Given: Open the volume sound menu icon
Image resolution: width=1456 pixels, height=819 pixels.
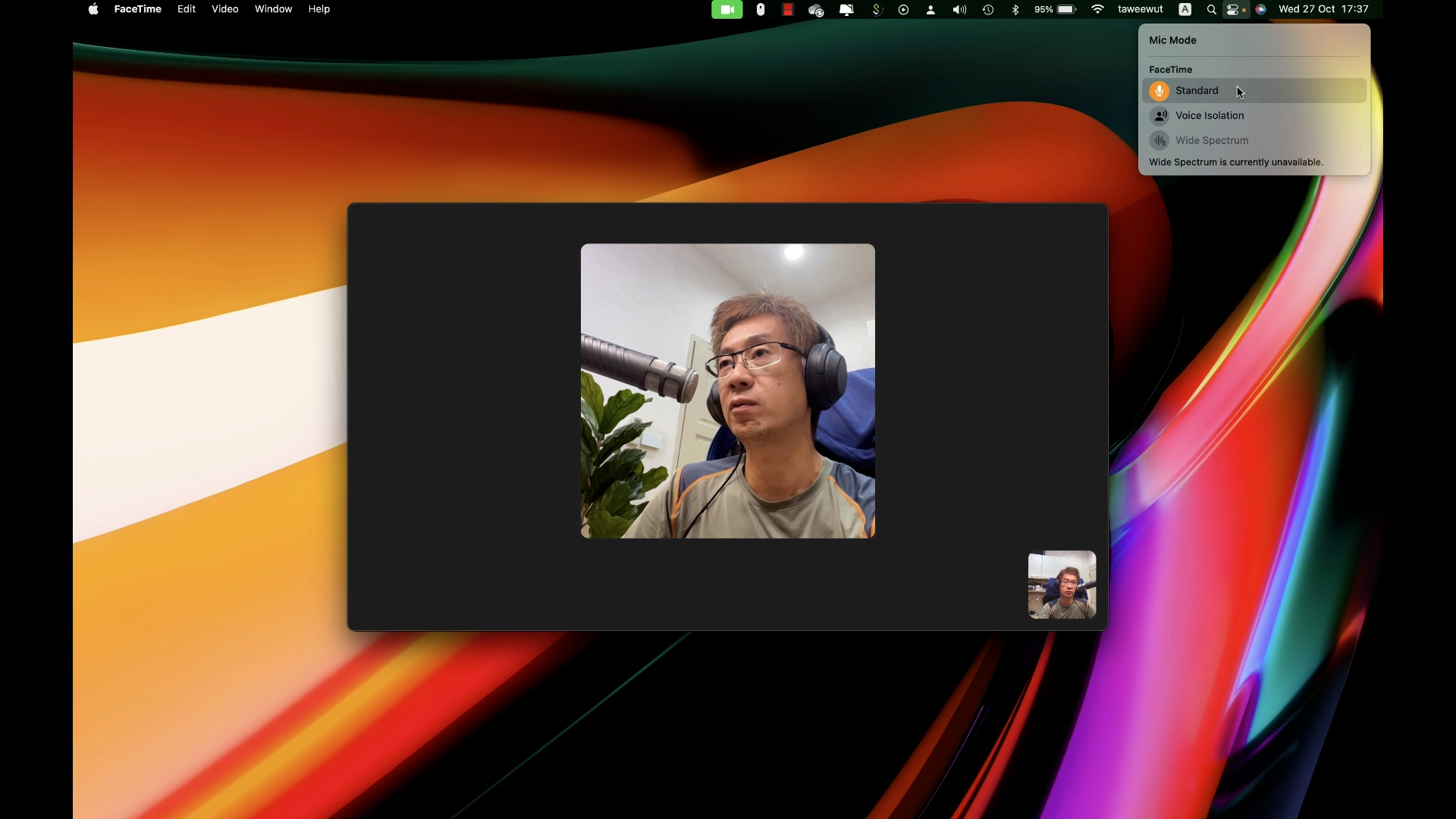Looking at the screenshot, I should 959,10.
